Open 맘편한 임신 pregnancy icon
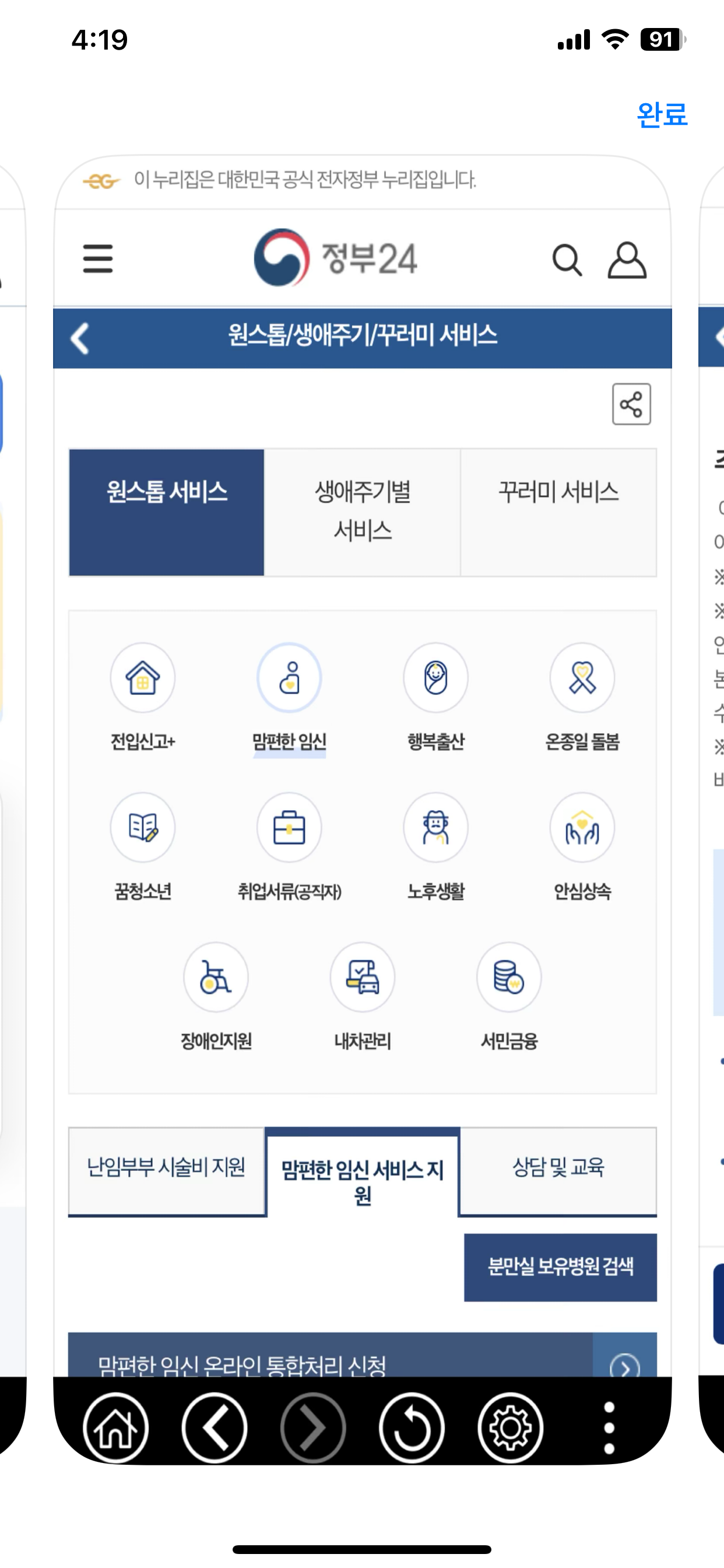The height and width of the screenshot is (1568, 724). pos(289,677)
